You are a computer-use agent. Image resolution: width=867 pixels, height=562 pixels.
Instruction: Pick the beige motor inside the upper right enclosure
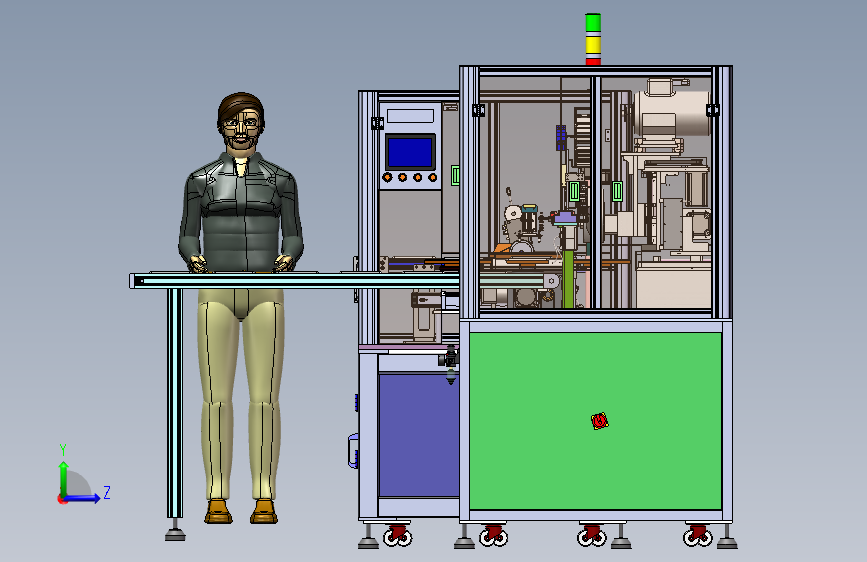pyautogui.click(x=672, y=113)
